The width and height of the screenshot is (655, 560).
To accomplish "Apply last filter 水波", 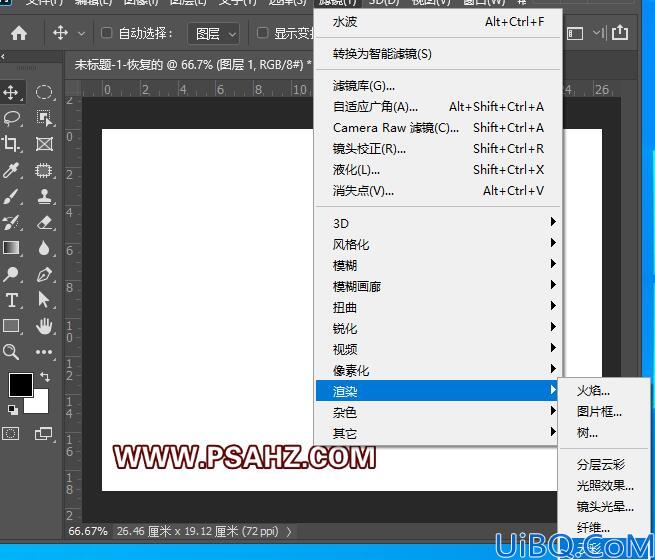I will point(438,22).
